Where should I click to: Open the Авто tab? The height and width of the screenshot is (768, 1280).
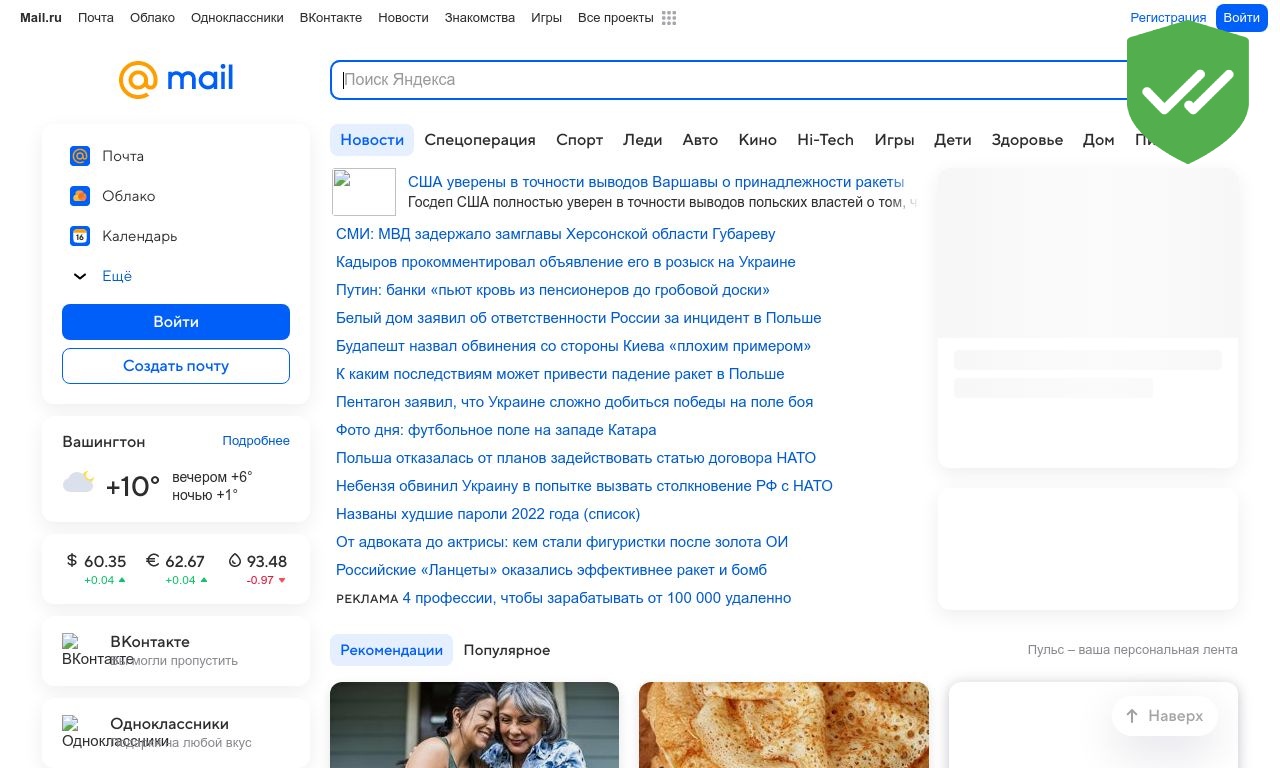(x=700, y=140)
